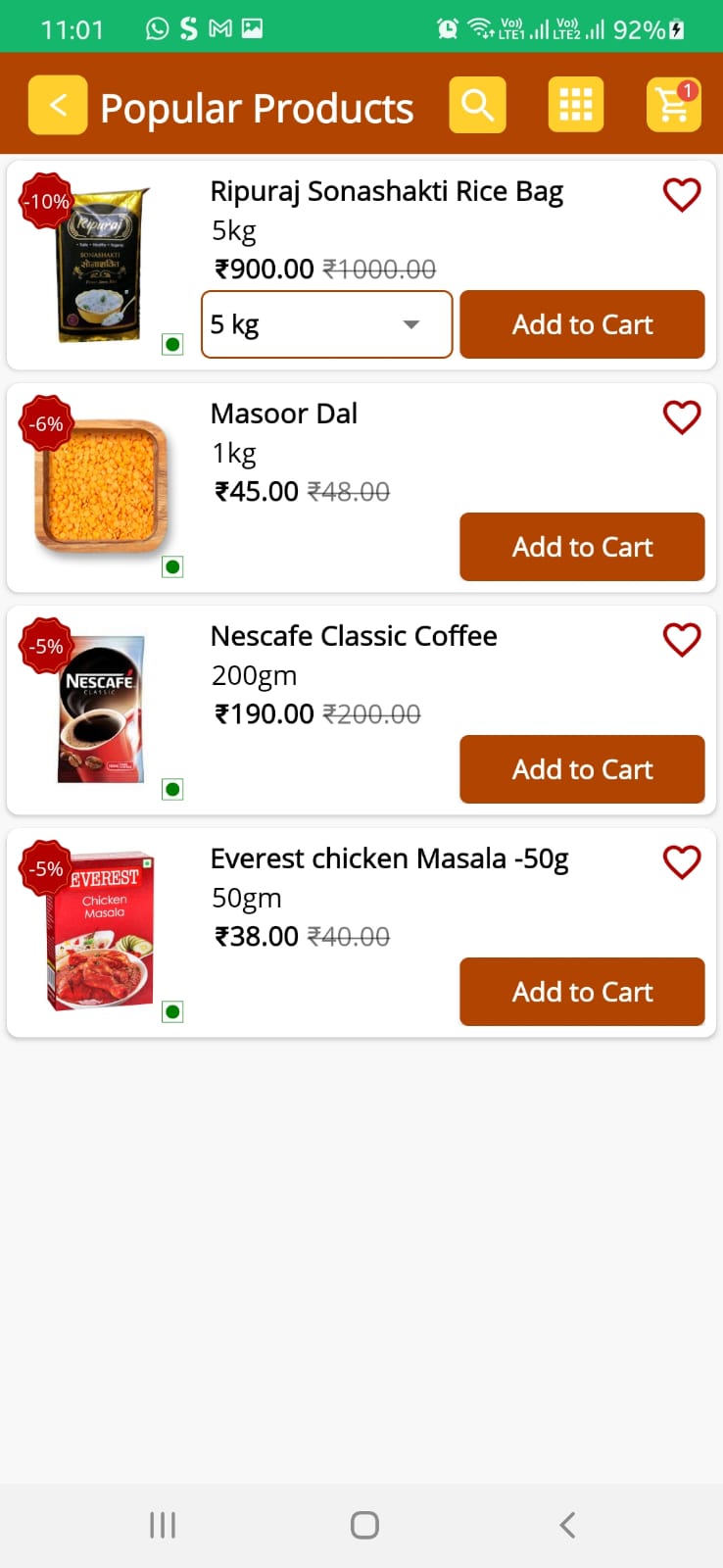Open the Ripuraj rice bag product image
Viewport: 723px width, 1568px height.
pyautogui.click(x=102, y=265)
